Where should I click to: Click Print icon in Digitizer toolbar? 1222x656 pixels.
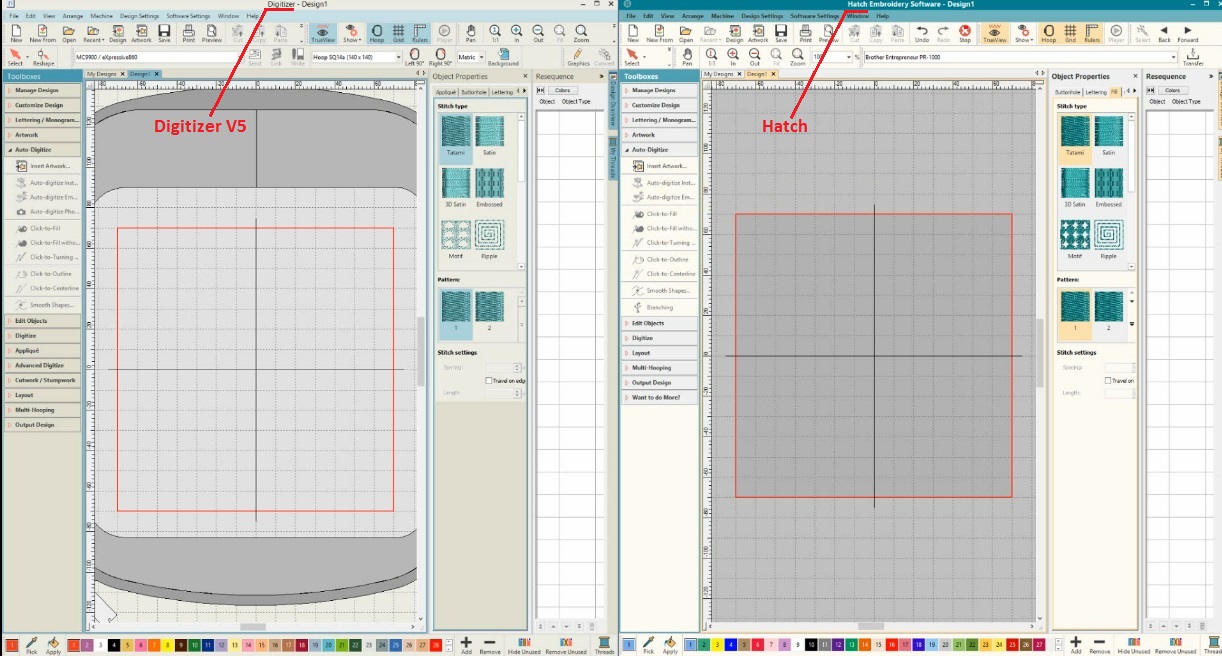pos(188,33)
